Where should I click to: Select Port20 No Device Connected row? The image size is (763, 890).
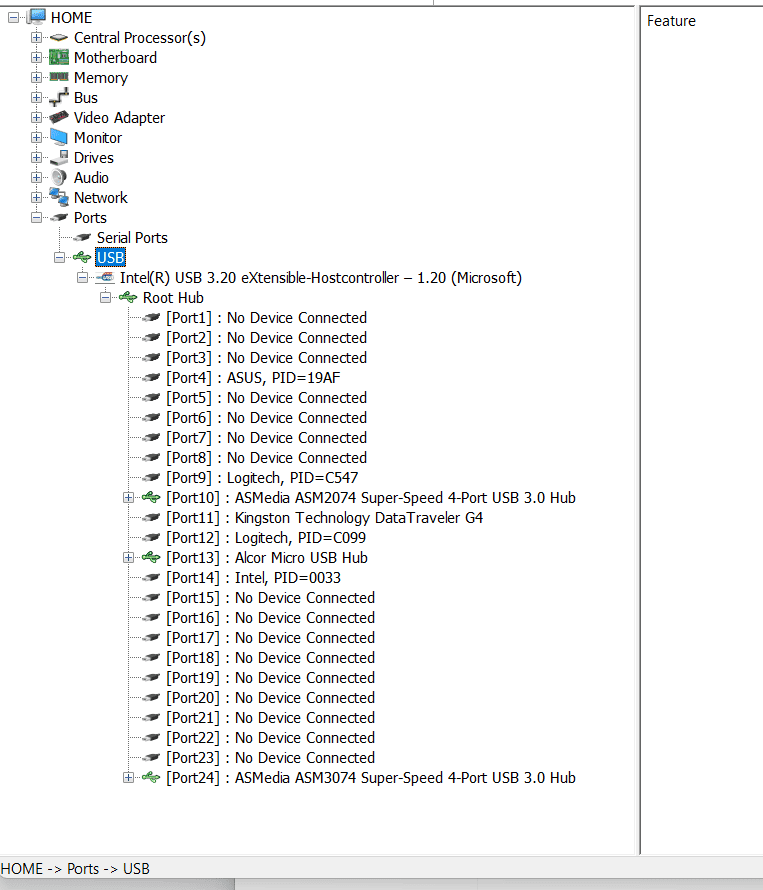point(270,698)
